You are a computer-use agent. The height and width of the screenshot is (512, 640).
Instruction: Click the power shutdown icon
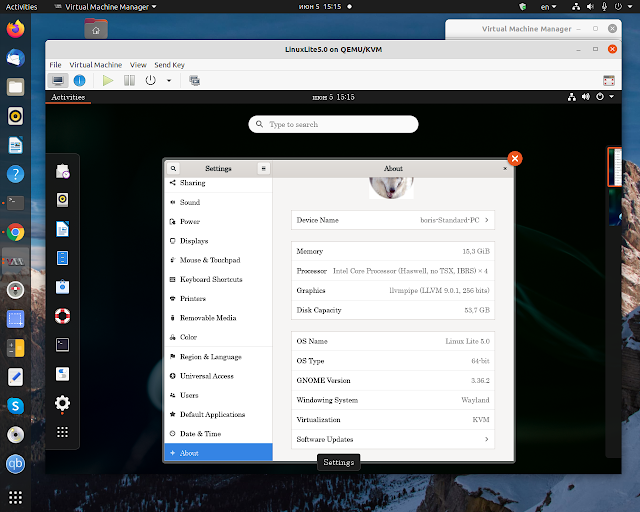pos(151,80)
